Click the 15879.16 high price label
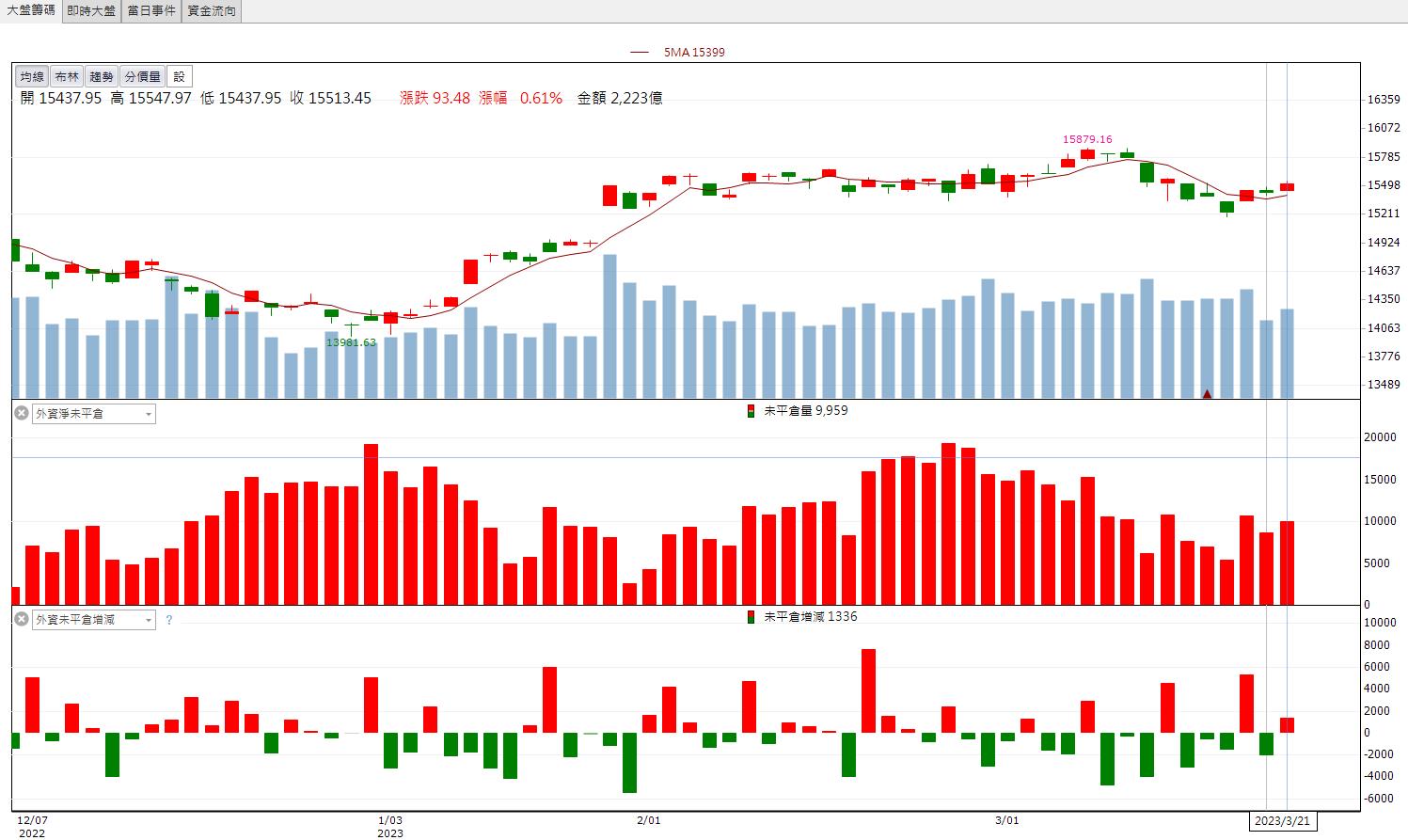Image resolution: width=1408 pixels, height=840 pixels. pyautogui.click(x=1087, y=139)
